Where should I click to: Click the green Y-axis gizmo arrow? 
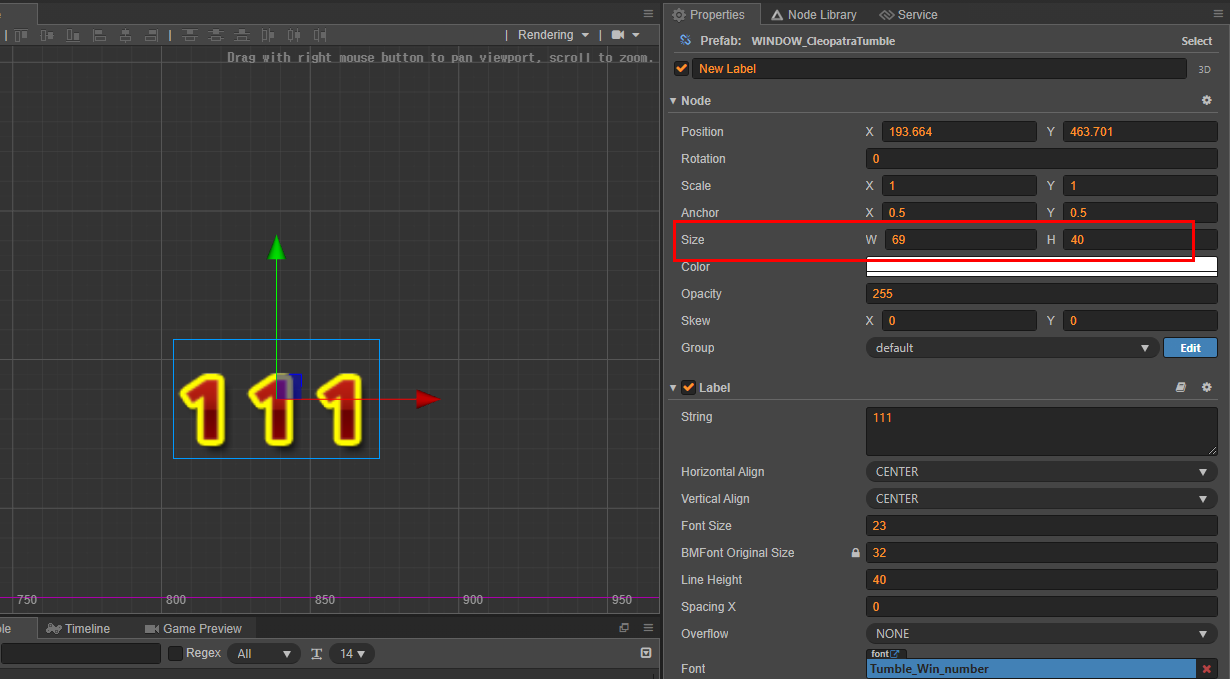tap(277, 247)
